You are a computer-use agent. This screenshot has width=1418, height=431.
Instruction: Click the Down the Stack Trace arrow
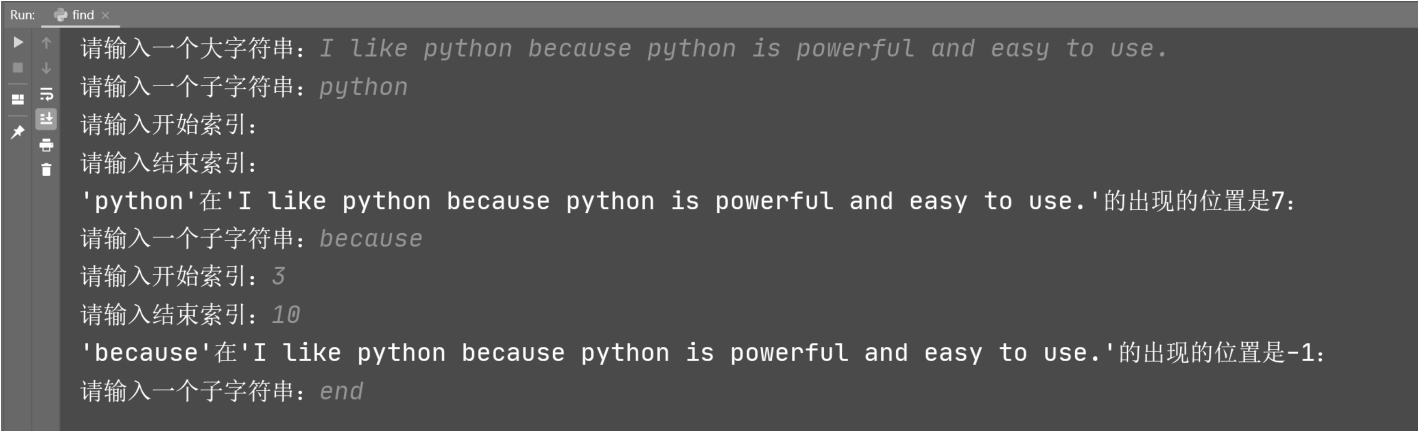(x=45, y=69)
